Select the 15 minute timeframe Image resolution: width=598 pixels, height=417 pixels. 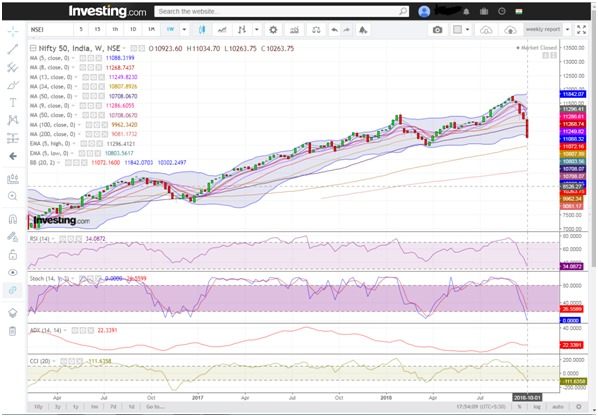click(98, 29)
